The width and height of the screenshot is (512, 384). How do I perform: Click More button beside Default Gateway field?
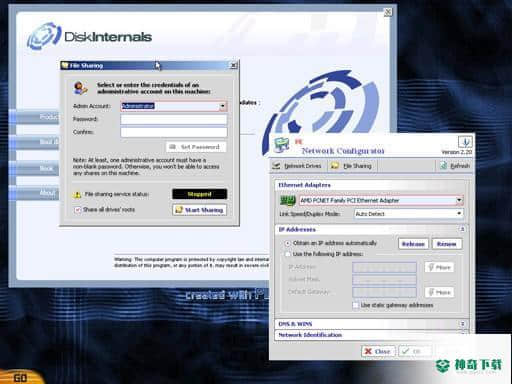439,292
